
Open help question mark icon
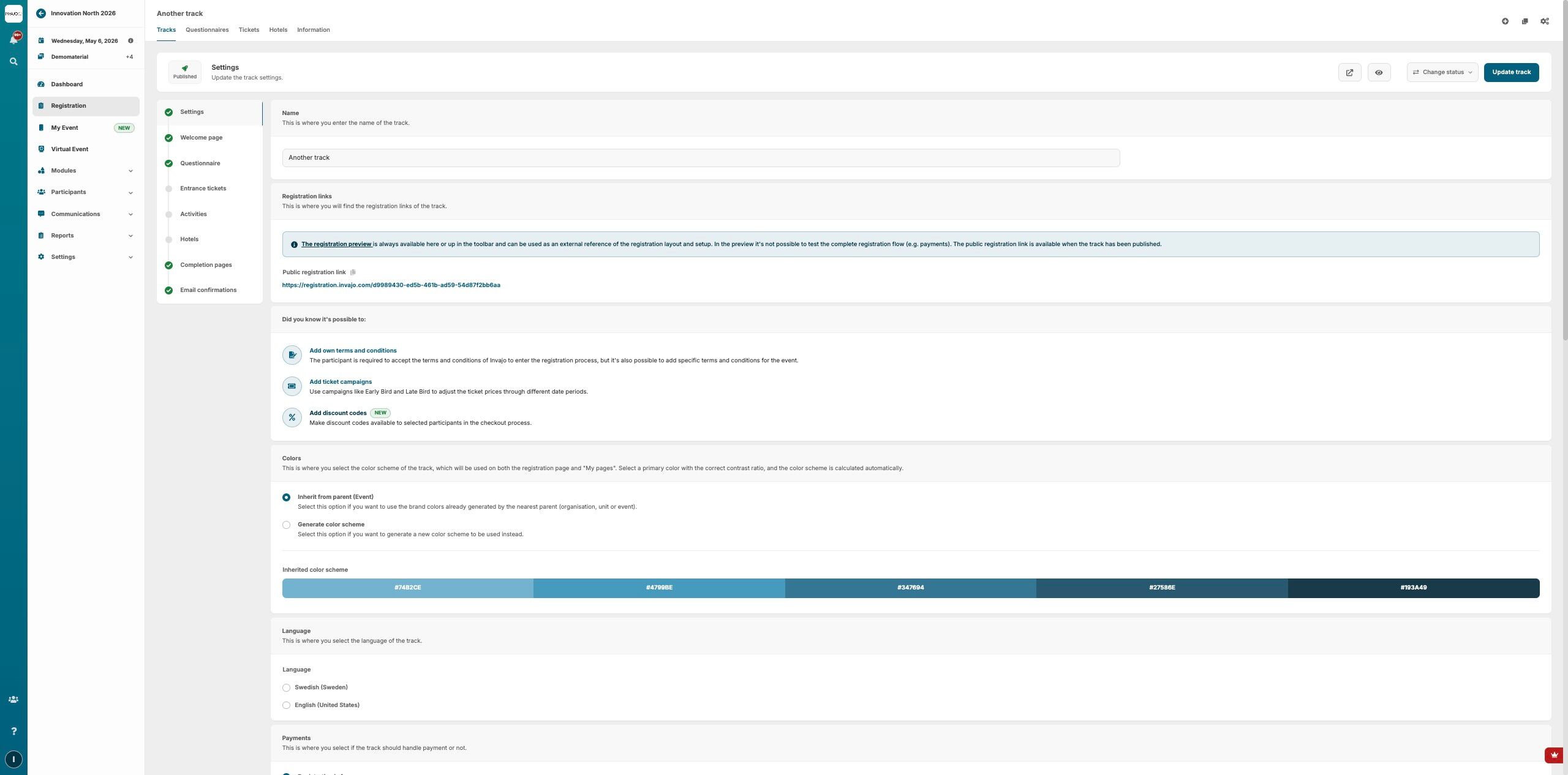13,731
